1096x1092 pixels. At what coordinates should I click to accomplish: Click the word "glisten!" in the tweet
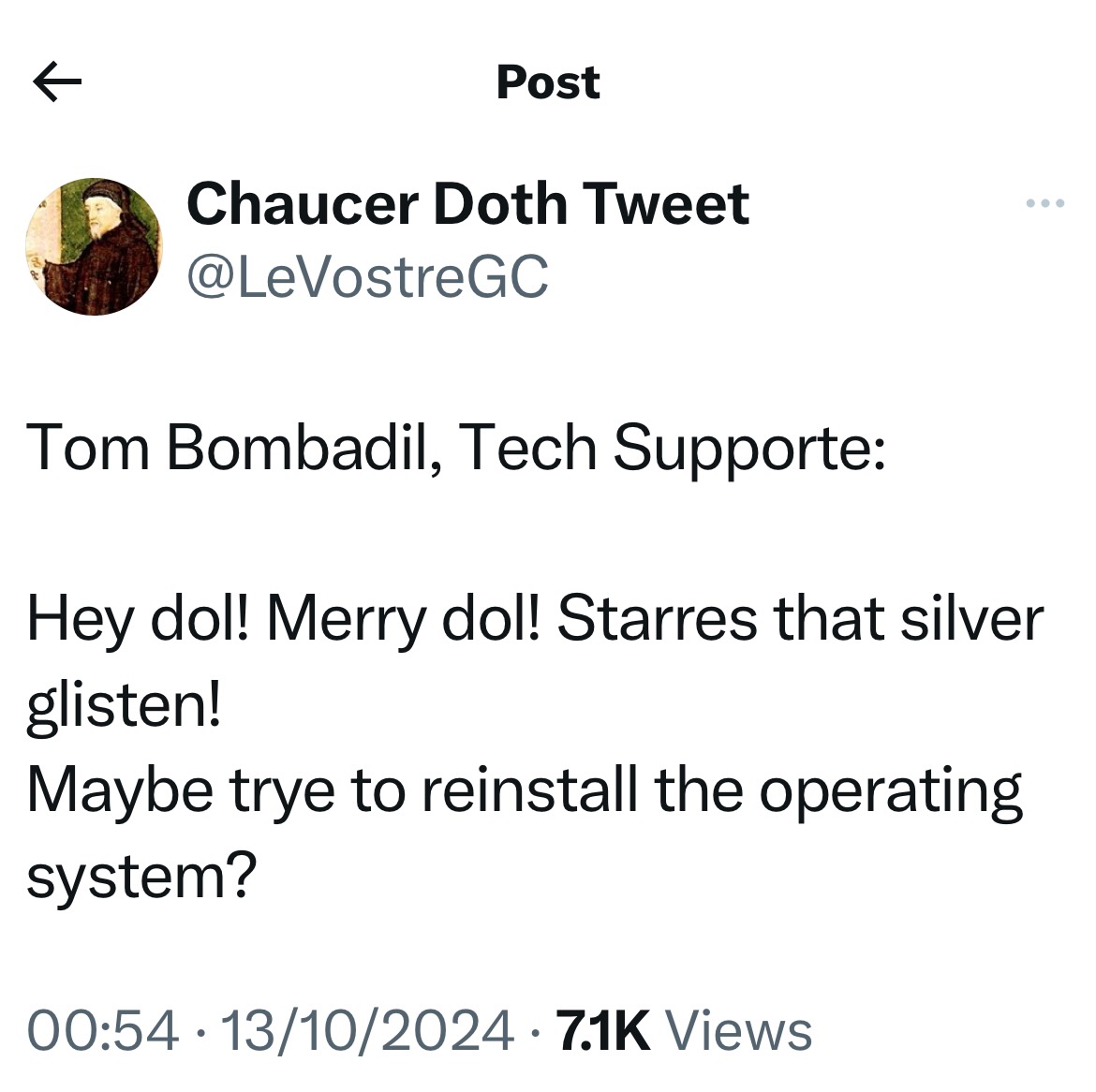pyautogui.click(x=125, y=705)
